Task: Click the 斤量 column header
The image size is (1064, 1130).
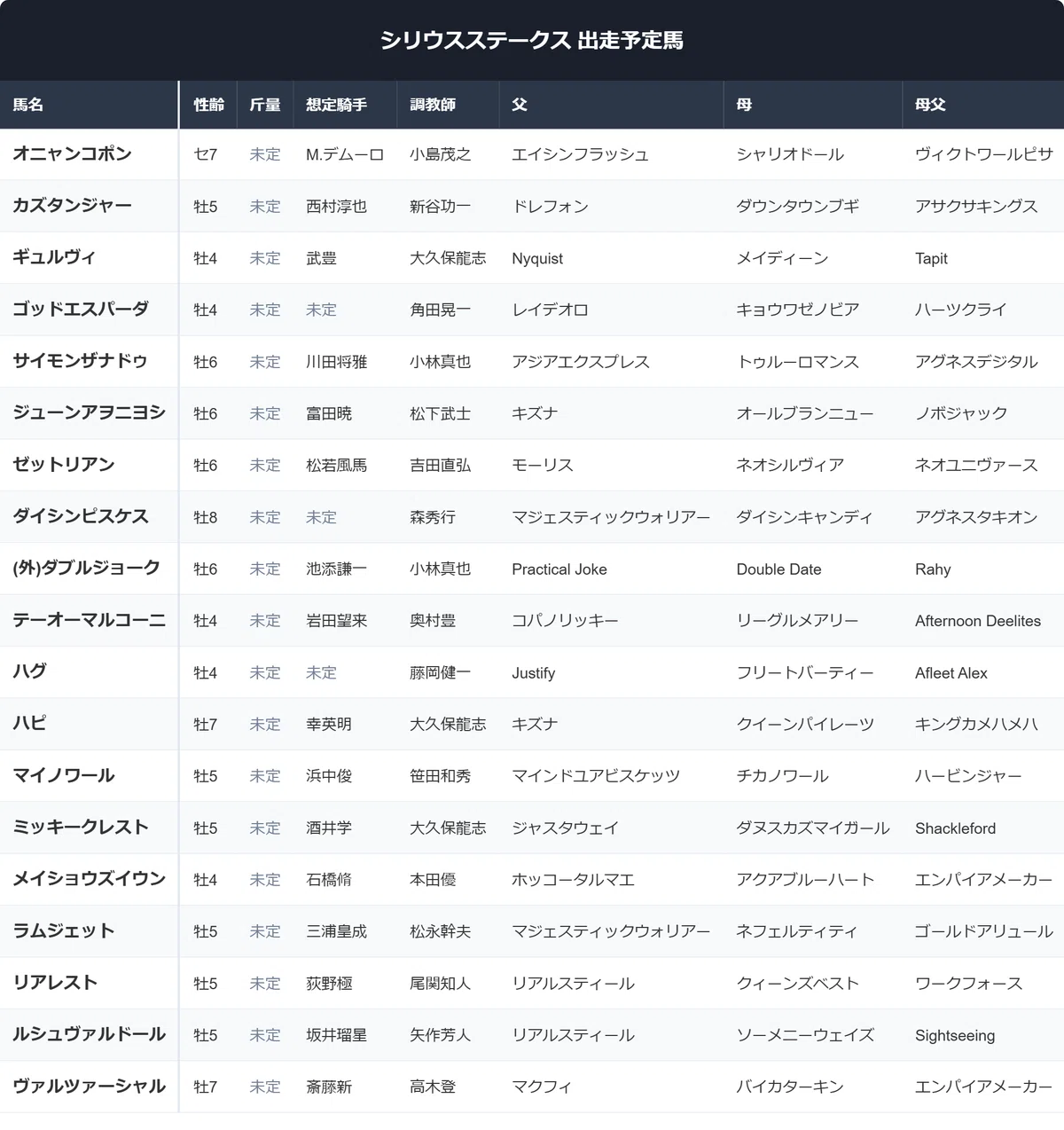Action: [264, 105]
